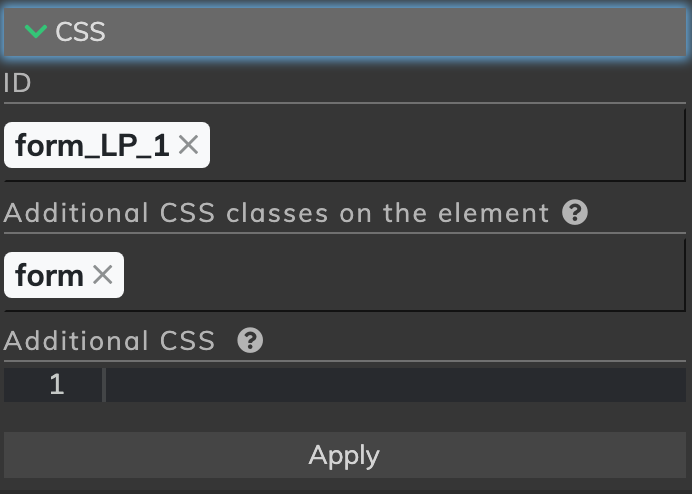692x494 pixels.
Task: Click the ID field label
Action: pos(17,83)
